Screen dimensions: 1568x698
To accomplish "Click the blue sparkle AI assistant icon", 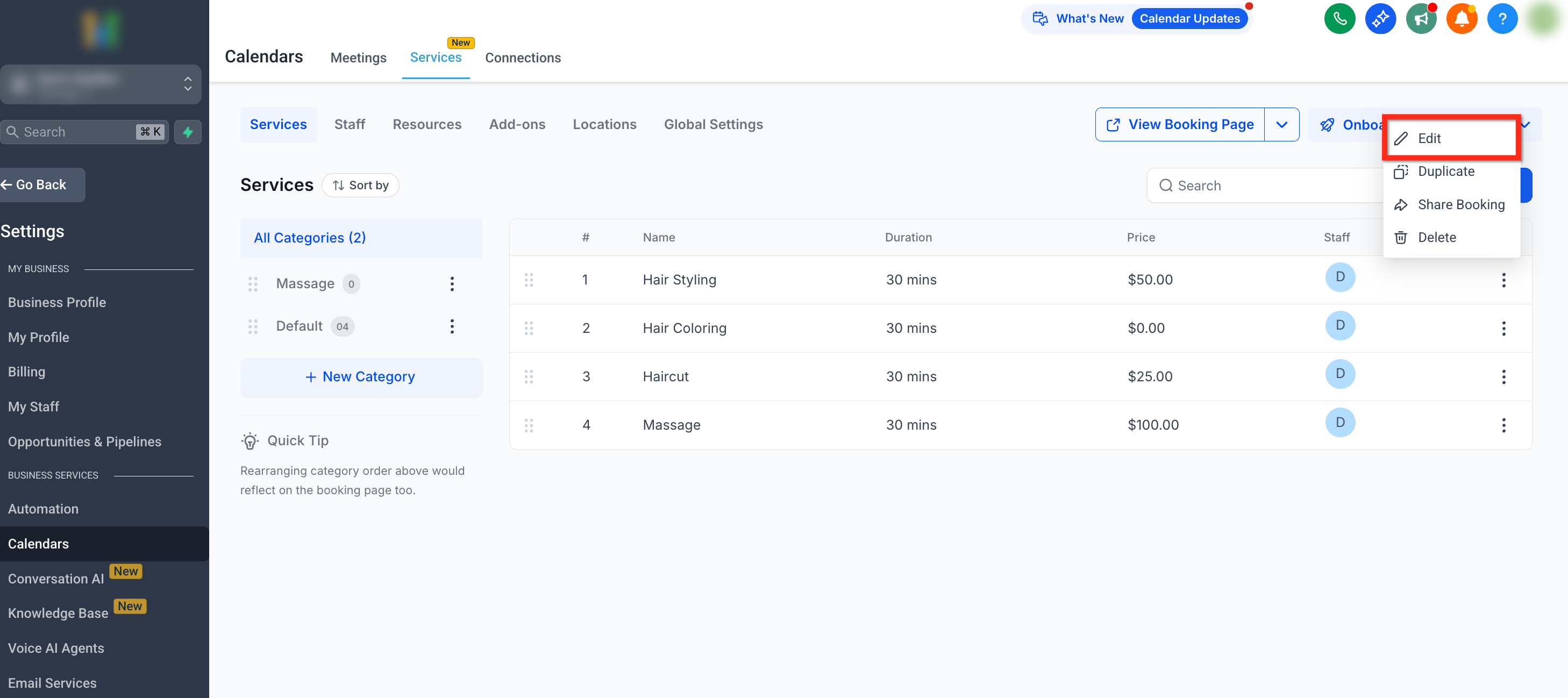I will point(1380,19).
